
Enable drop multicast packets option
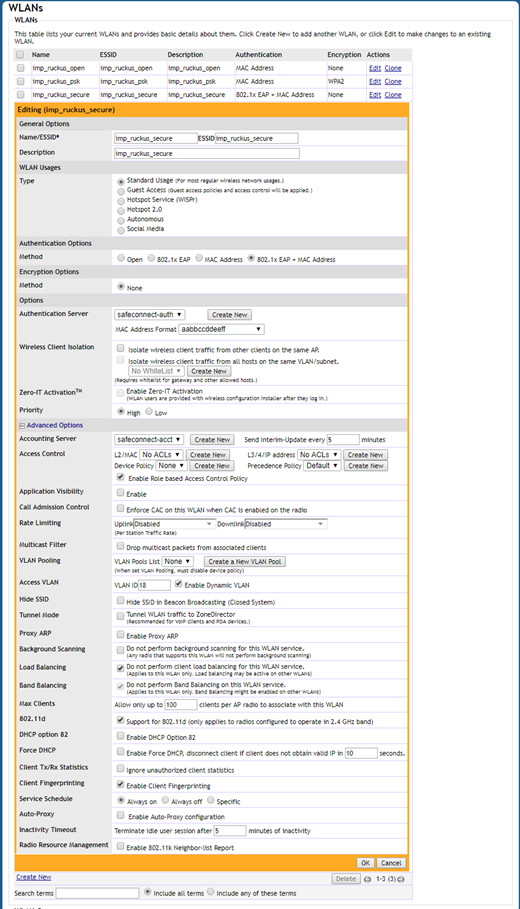[x=121, y=546]
